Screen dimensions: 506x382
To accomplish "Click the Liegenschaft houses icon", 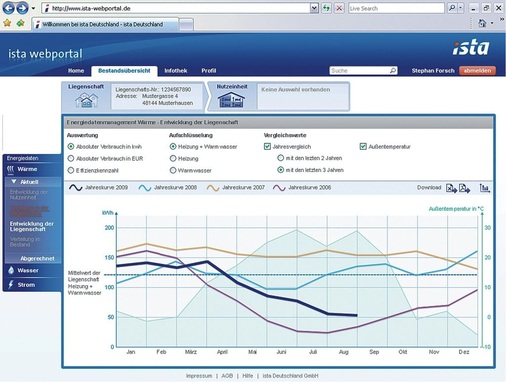I will click(x=86, y=100).
